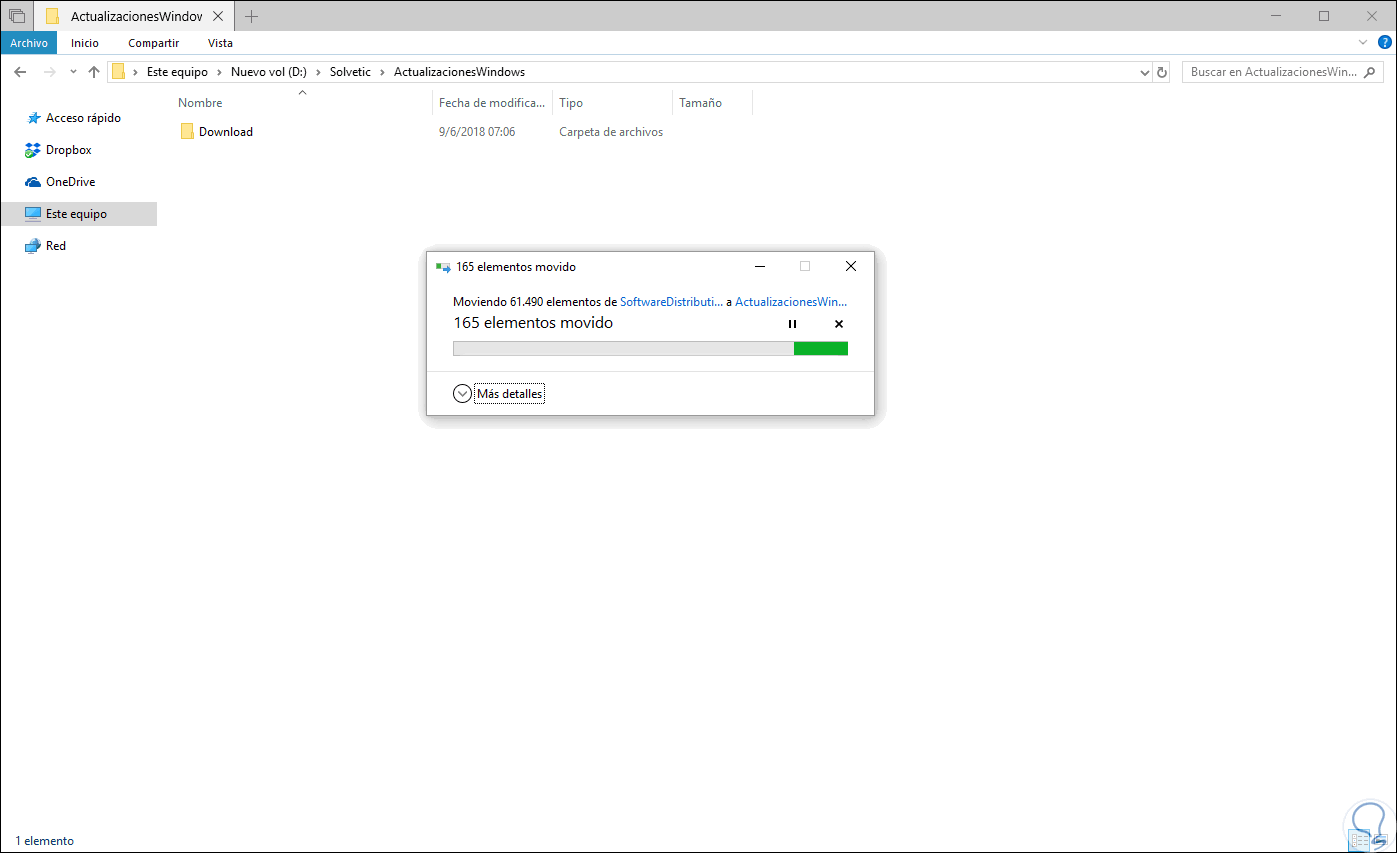Click the folder icon in address bar
Screen dimensions: 1397x853
(x=118, y=72)
